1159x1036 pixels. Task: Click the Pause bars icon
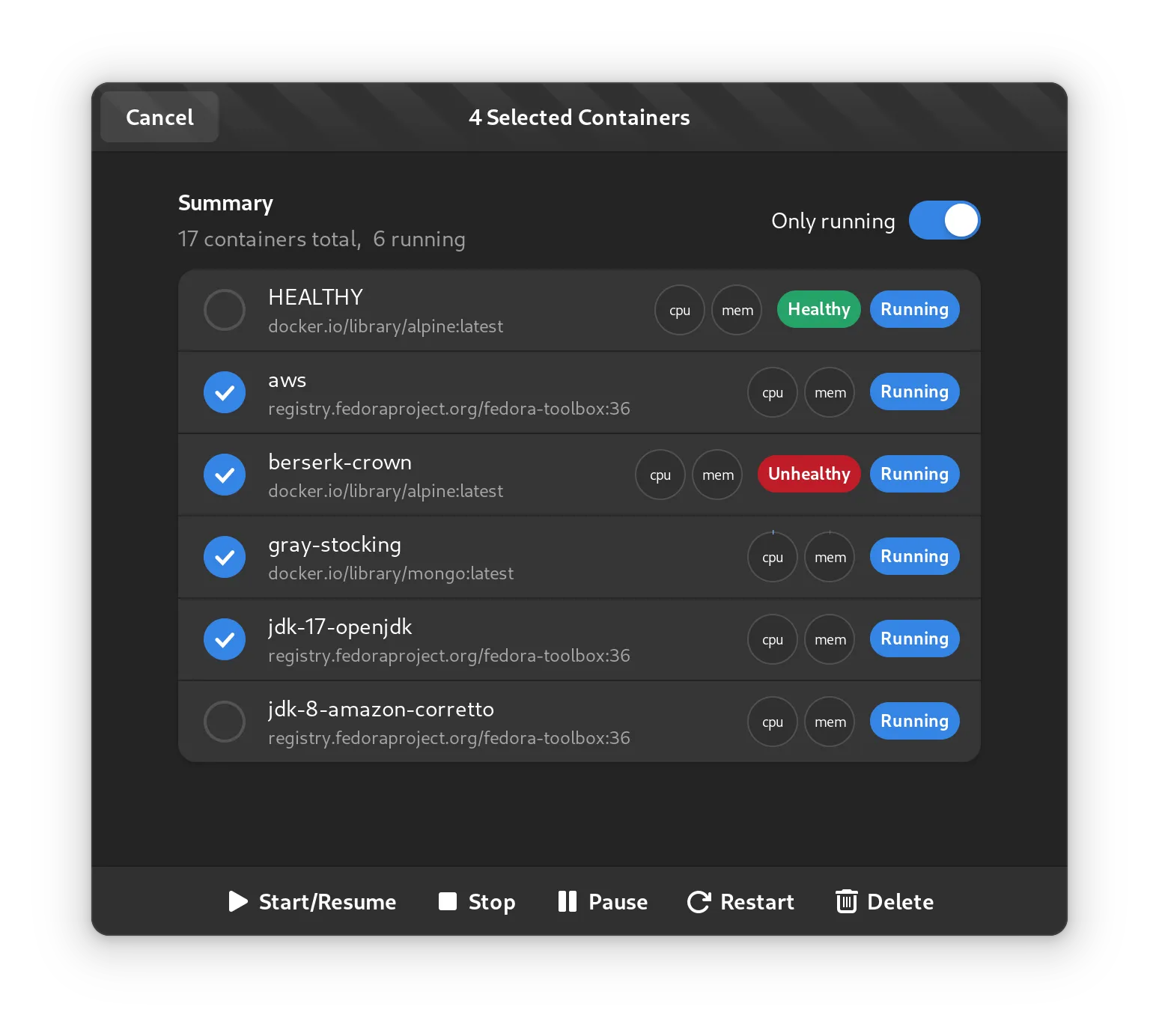[x=568, y=901]
